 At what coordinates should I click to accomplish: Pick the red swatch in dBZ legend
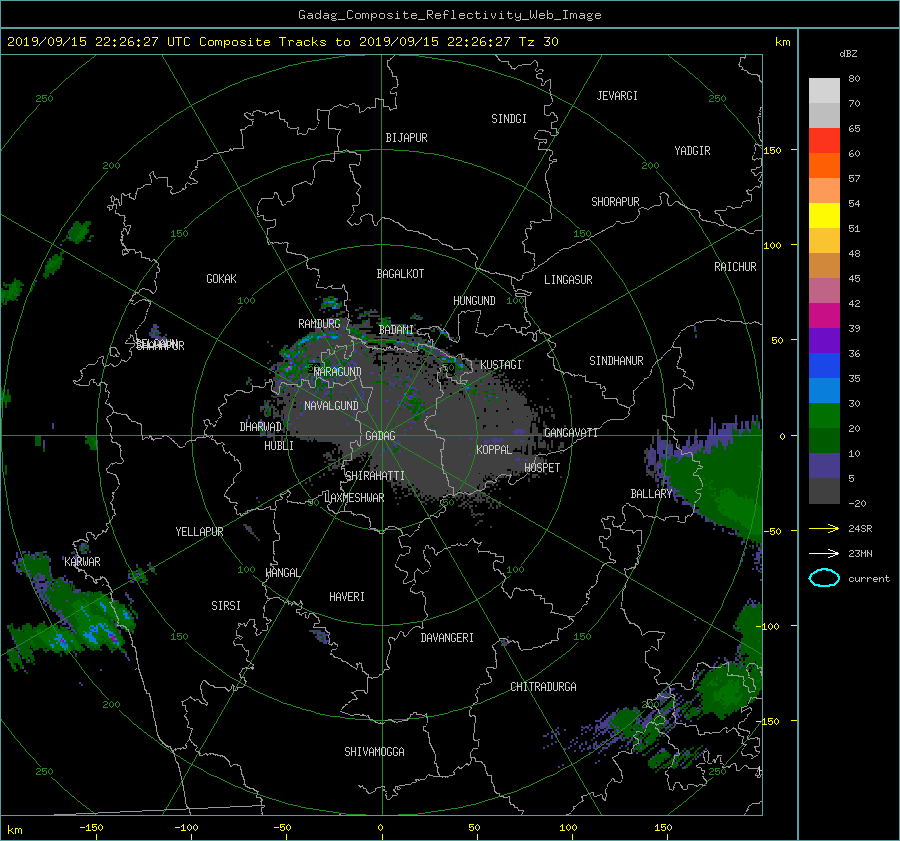tap(824, 141)
